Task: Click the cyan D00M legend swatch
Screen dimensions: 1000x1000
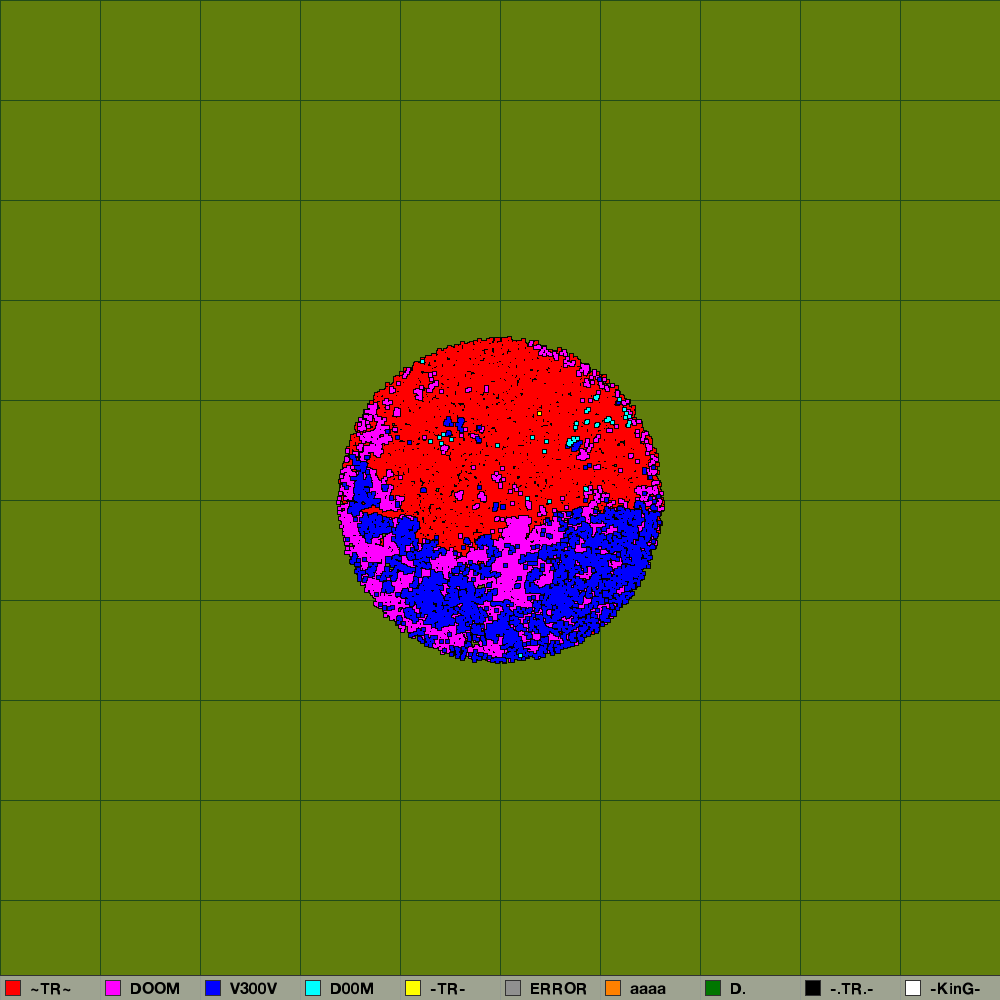Action: (x=313, y=988)
